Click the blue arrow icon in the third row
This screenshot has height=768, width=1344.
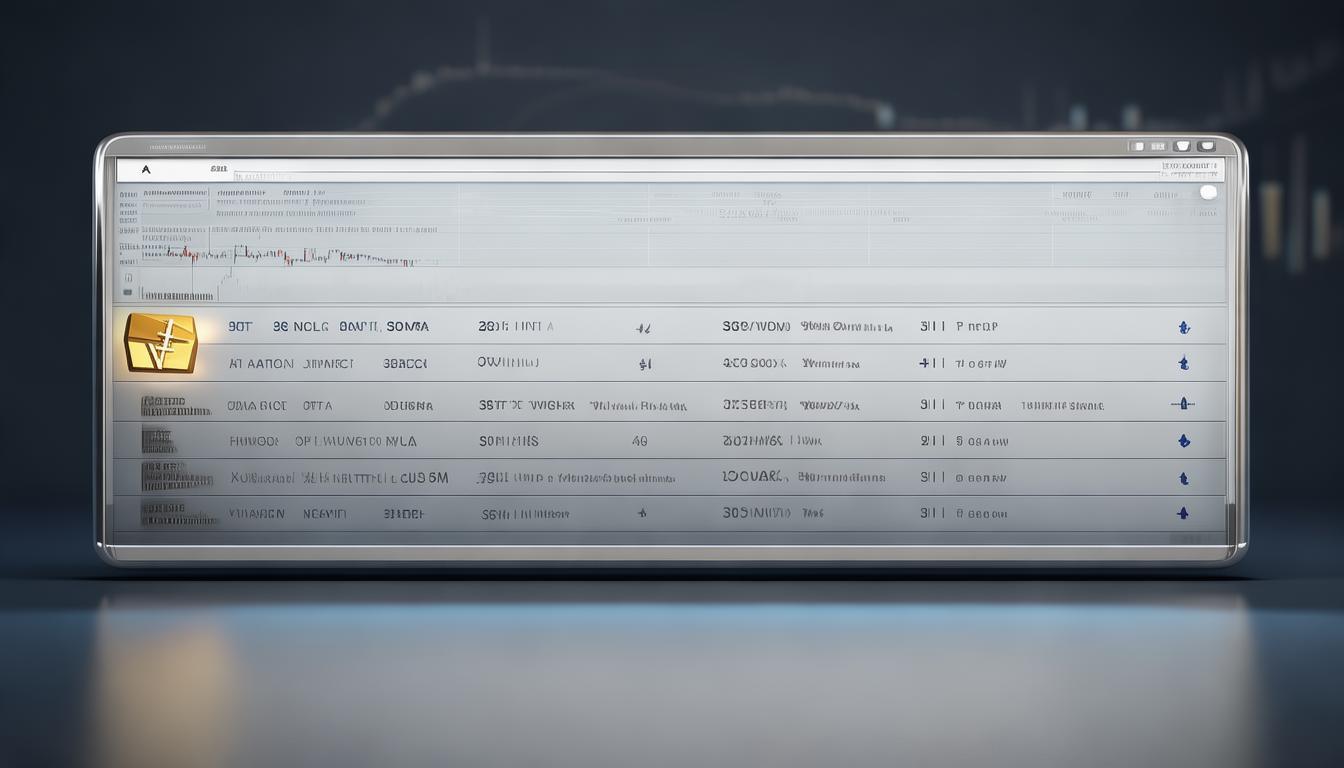point(1182,404)
